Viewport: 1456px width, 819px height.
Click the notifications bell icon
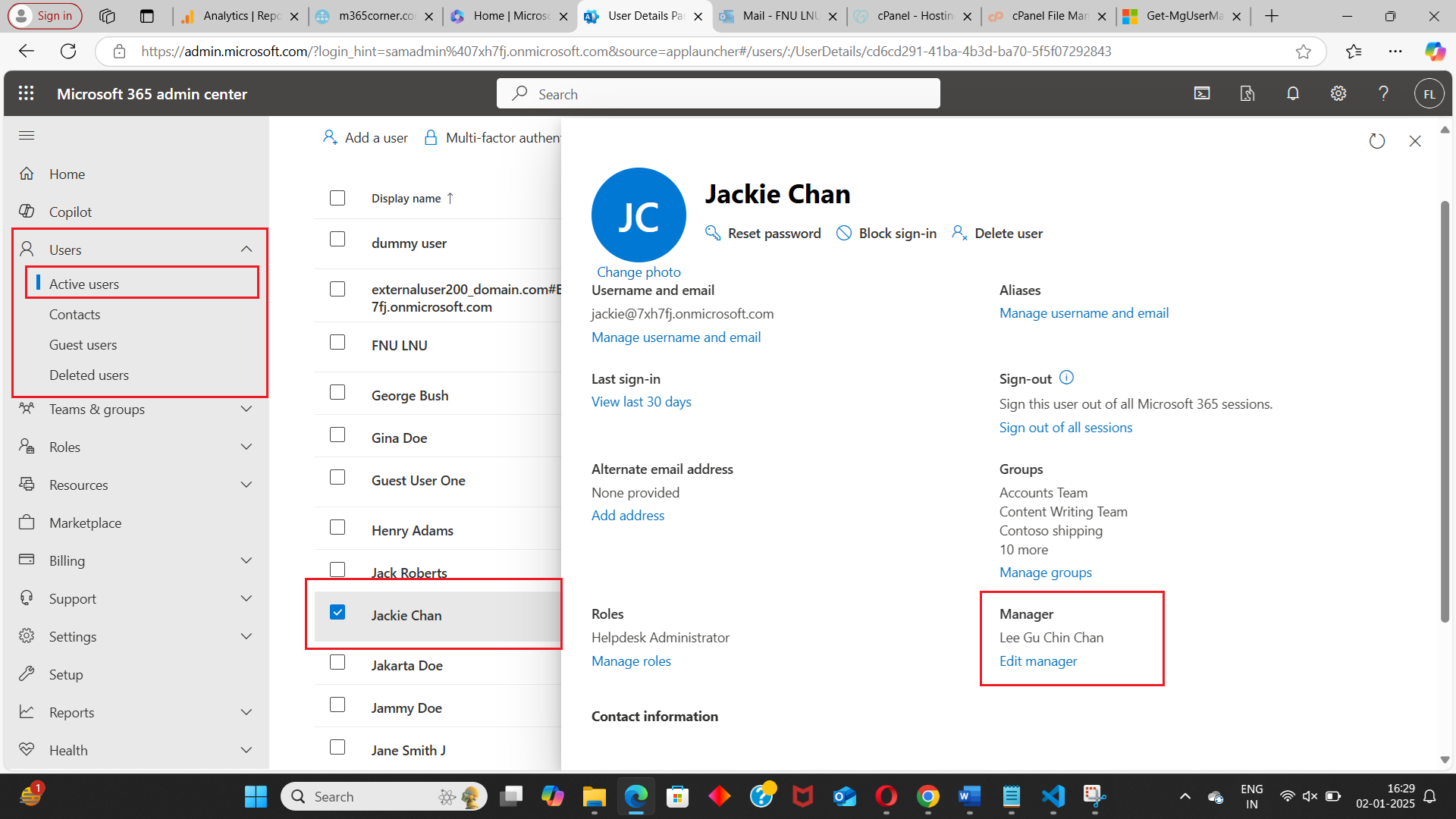(x=1293, y=93)
